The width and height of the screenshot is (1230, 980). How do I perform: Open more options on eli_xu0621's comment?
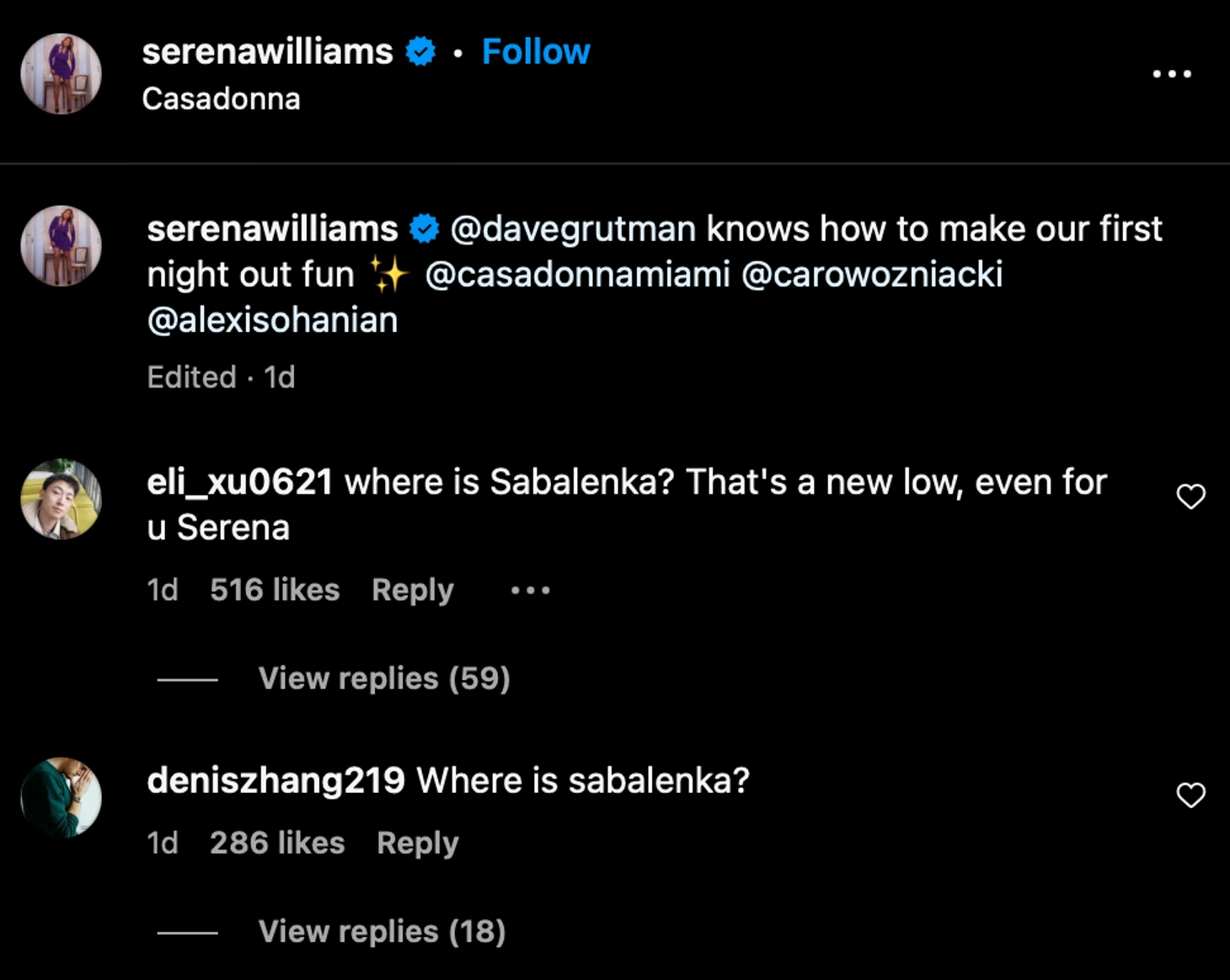[531, 591]
